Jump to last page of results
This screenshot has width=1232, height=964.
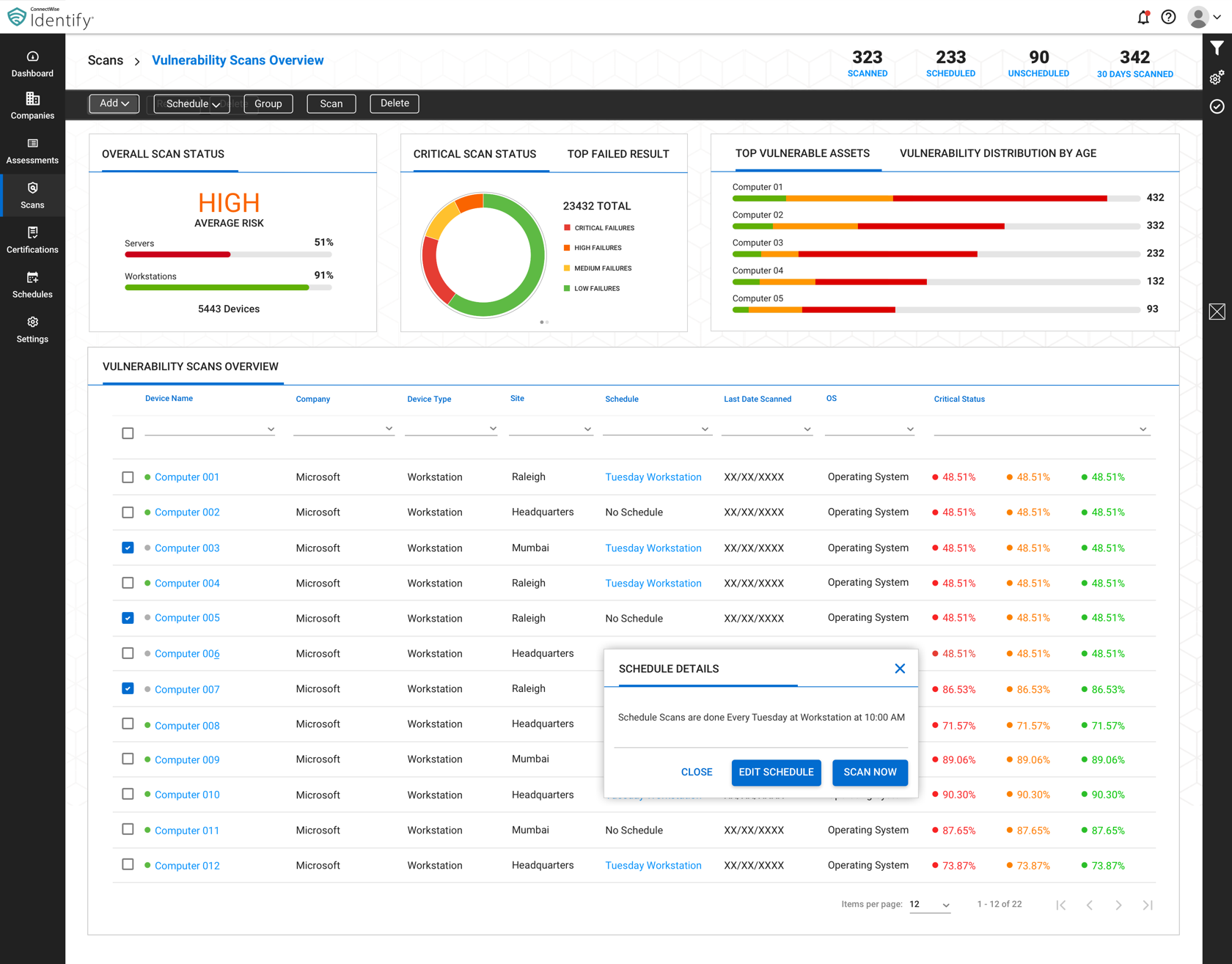[1148, 905]
